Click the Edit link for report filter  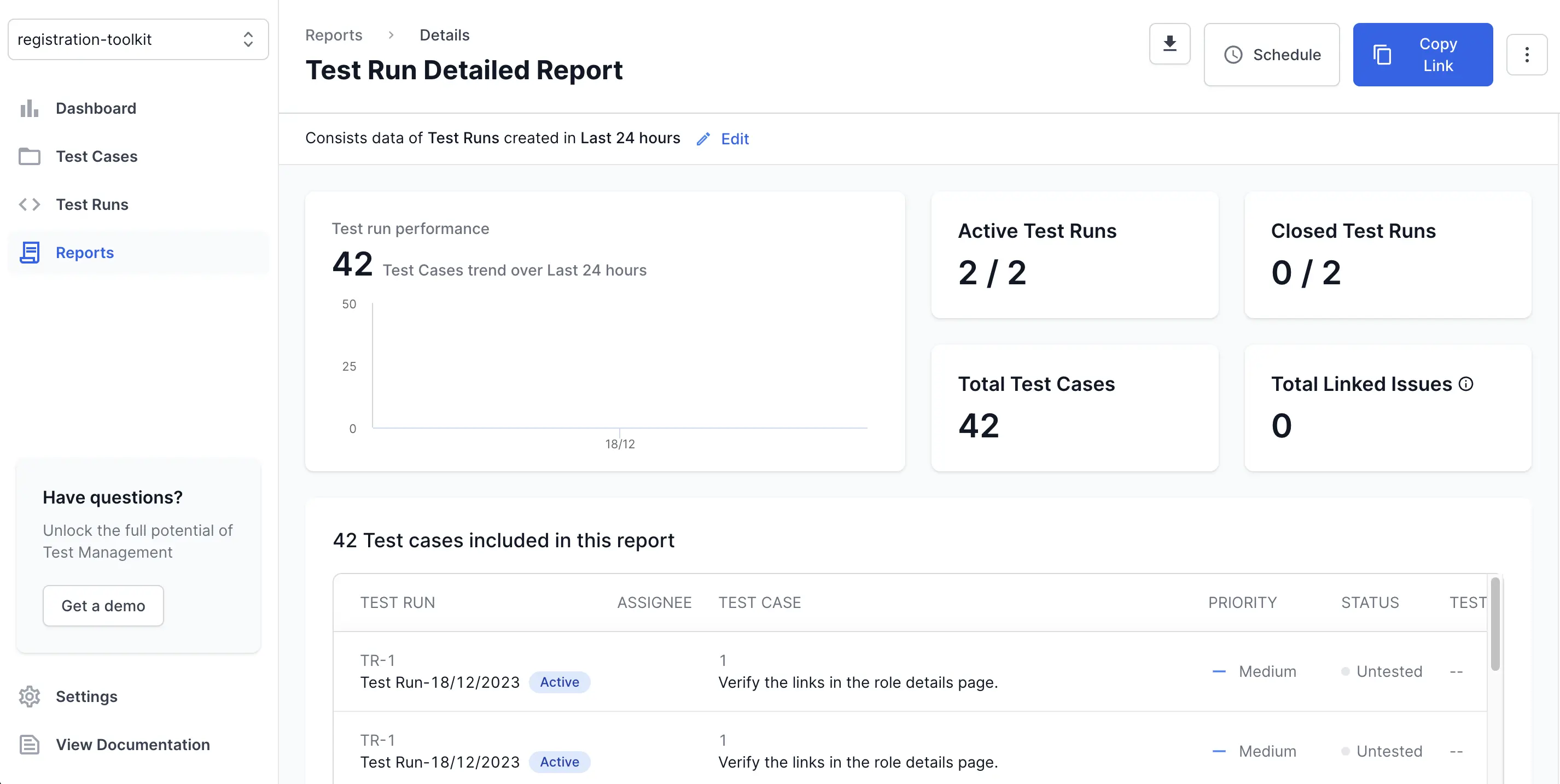click(x=735, y=139)
